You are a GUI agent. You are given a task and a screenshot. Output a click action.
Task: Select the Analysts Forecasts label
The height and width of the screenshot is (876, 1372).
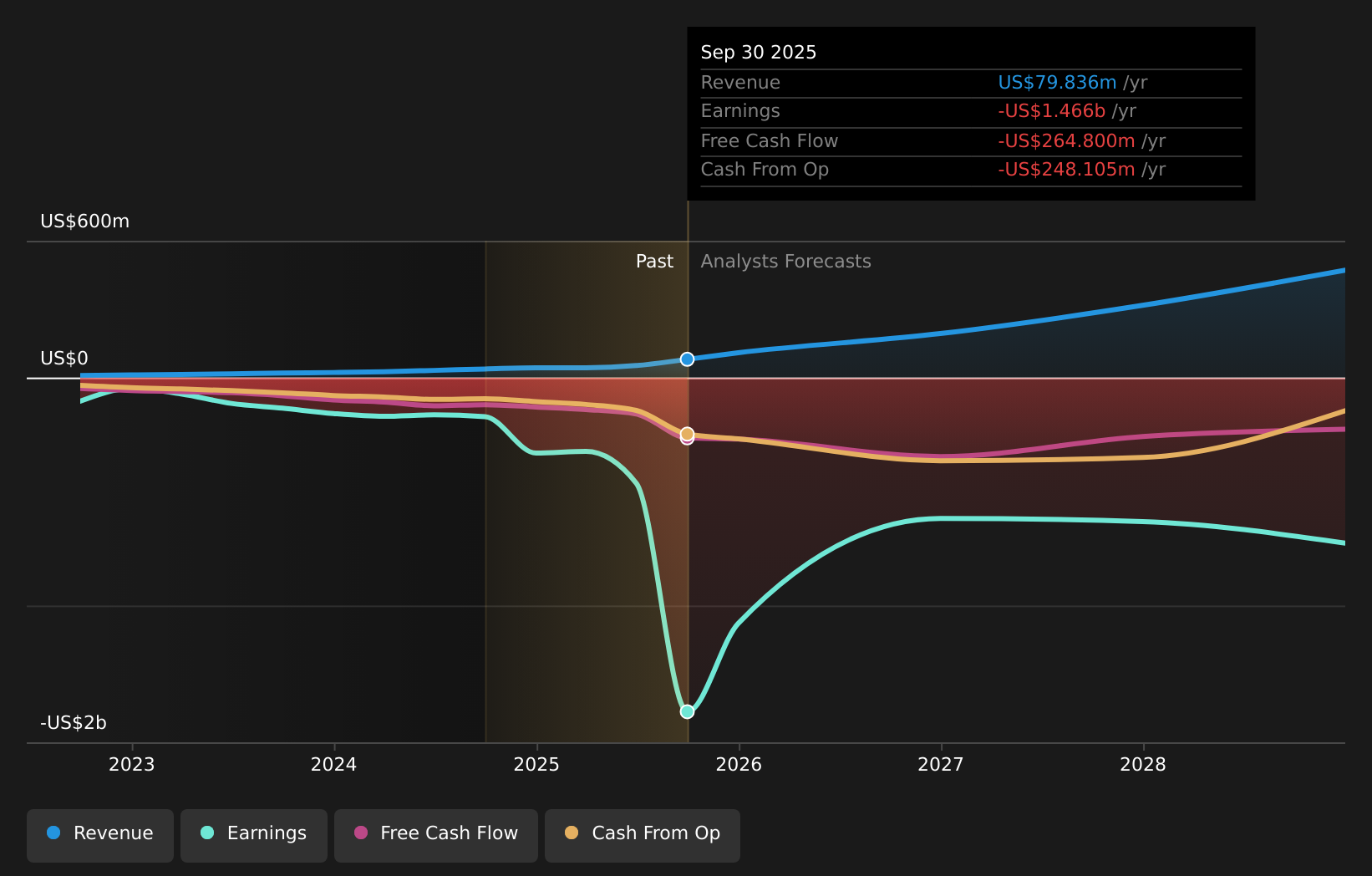(785, 262)
